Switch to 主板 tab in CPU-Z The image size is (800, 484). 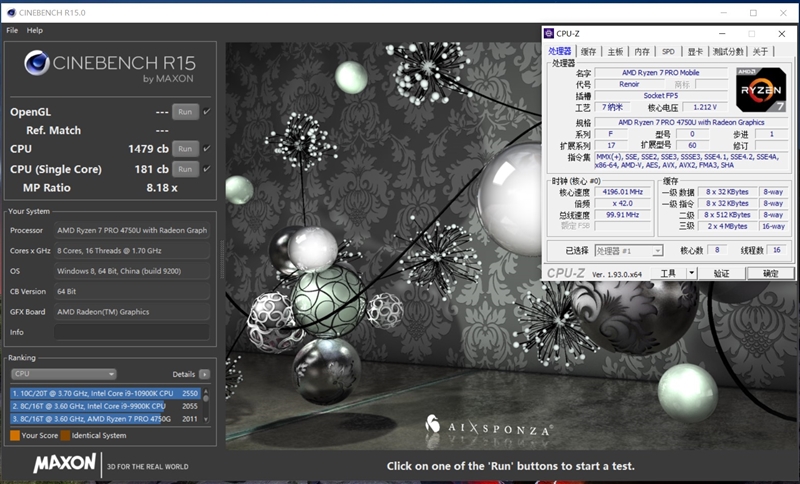pyautogui.click(x=615, y=52)
